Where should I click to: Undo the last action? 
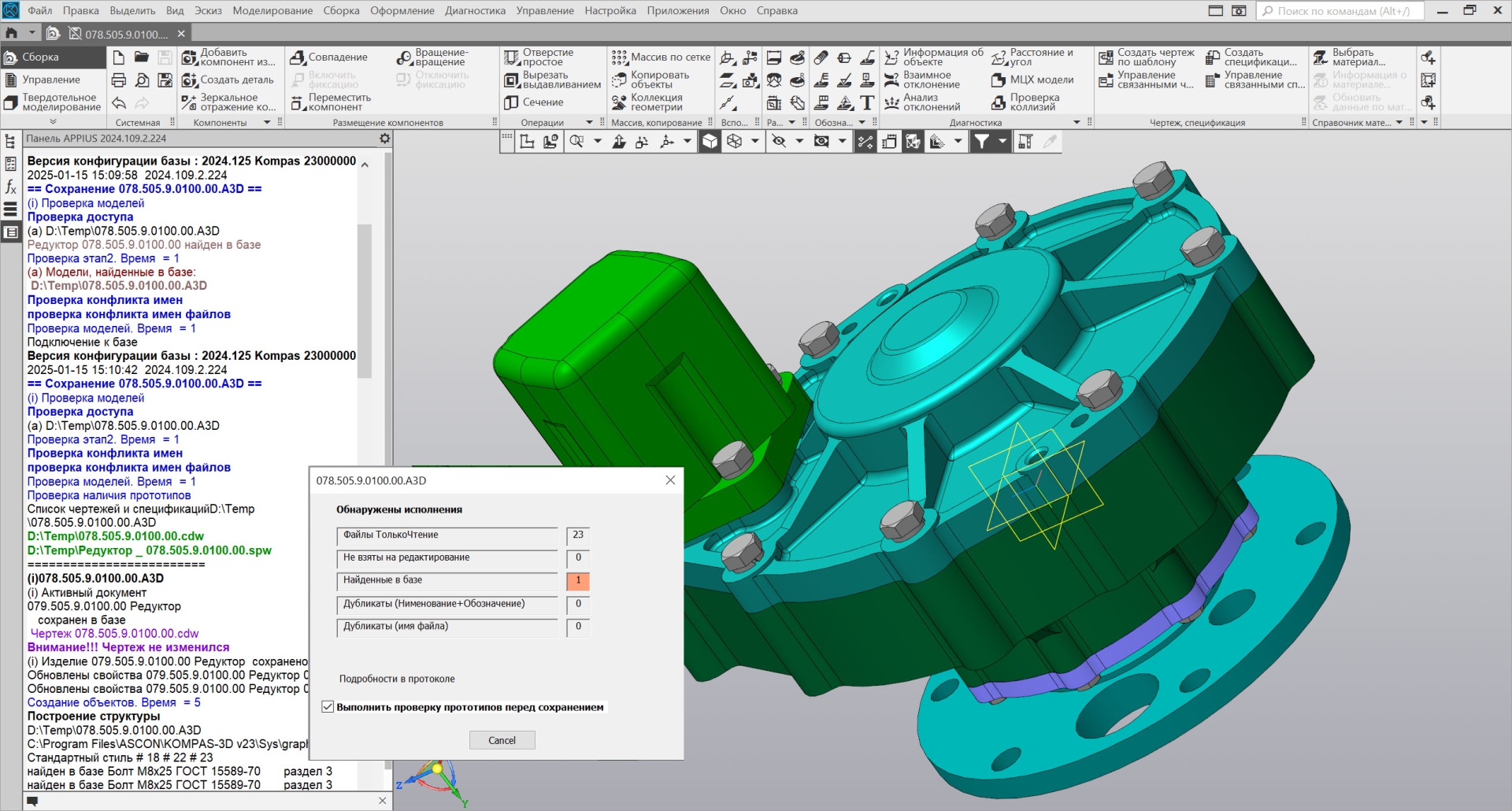pos(118,103)
